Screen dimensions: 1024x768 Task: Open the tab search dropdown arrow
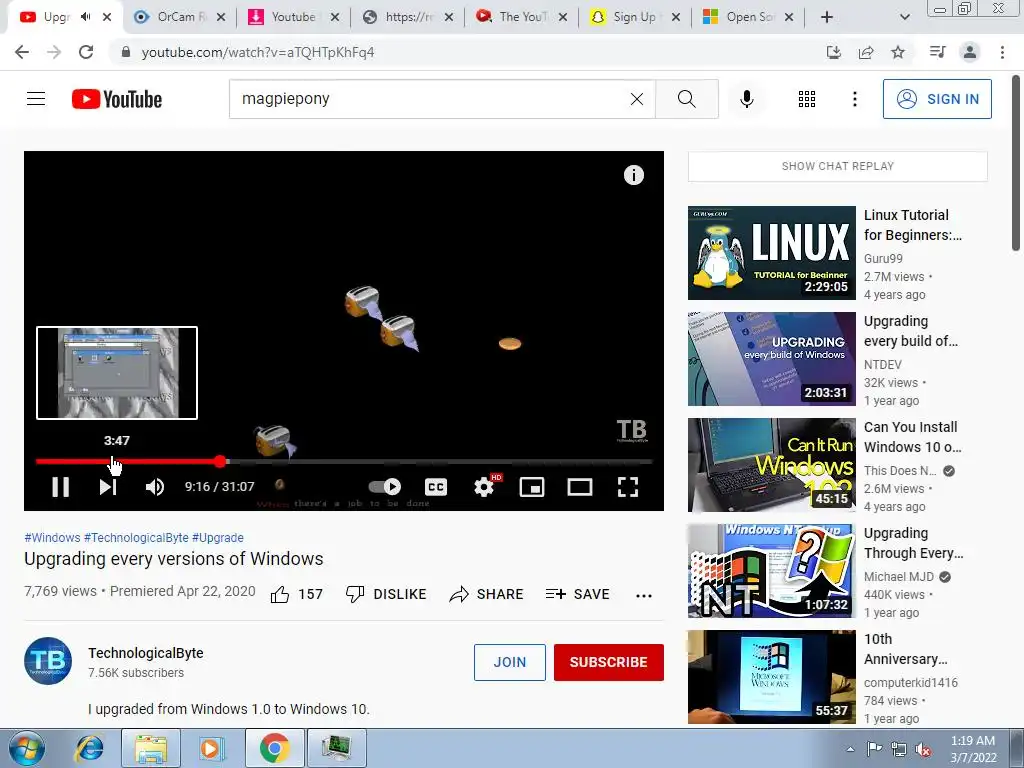click(904, 17)
